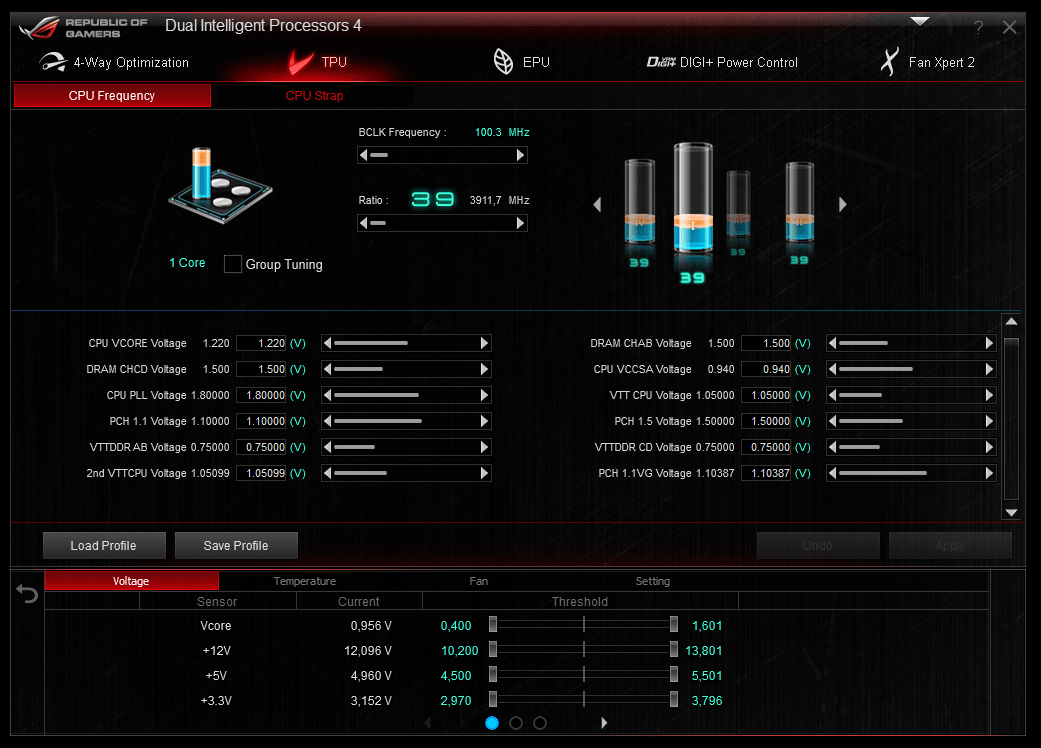Viewport: 1041px width, 748px height.
Task: Enable the Group Tuning checkbox
Action: [x=232, y=264]
